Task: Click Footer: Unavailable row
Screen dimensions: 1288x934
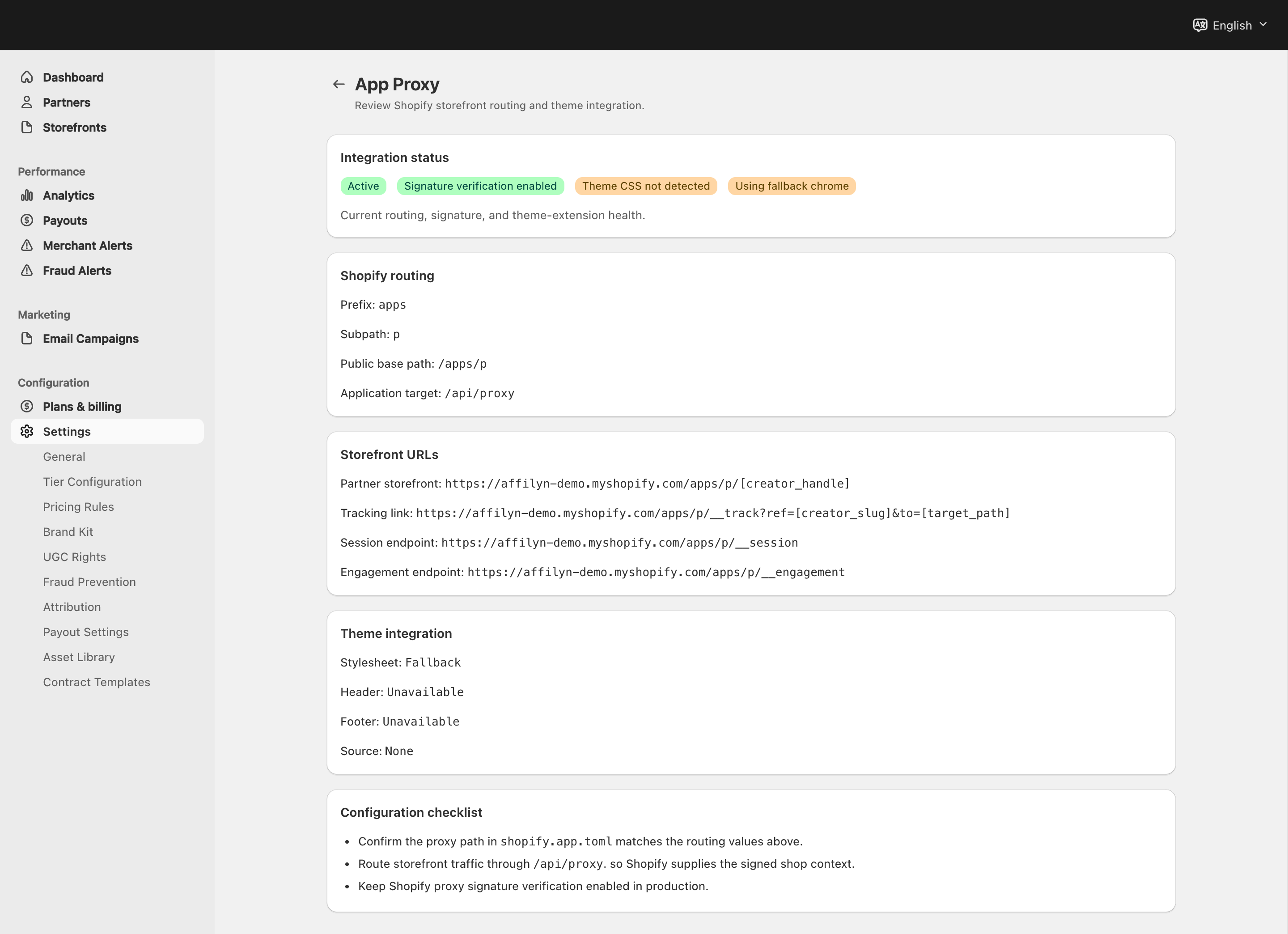Action: click(x=400, y=722)
